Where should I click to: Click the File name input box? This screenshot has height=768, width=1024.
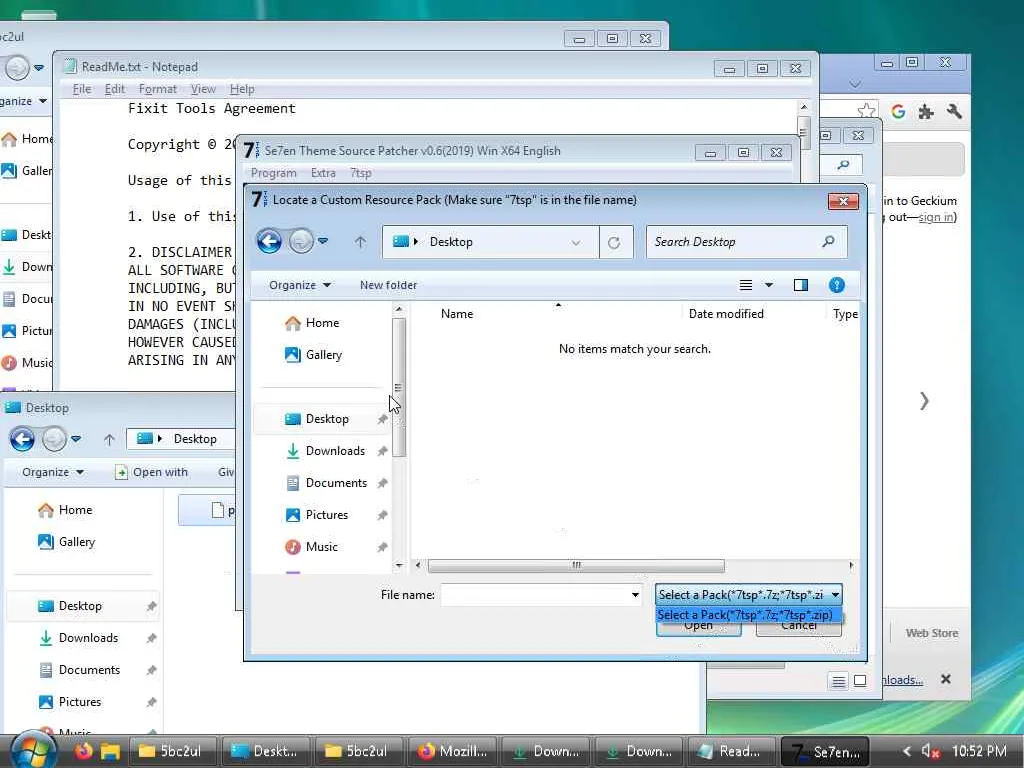pos(536,595)
